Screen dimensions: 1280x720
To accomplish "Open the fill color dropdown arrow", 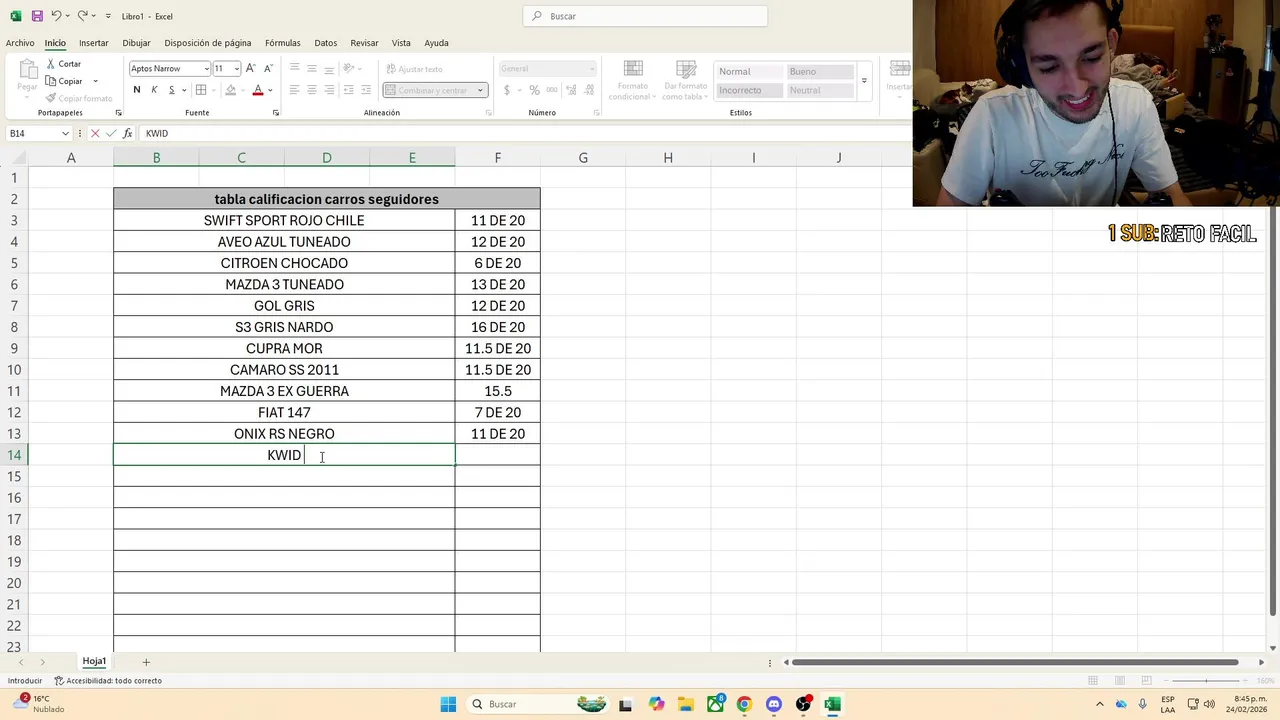I will point(244,90).
